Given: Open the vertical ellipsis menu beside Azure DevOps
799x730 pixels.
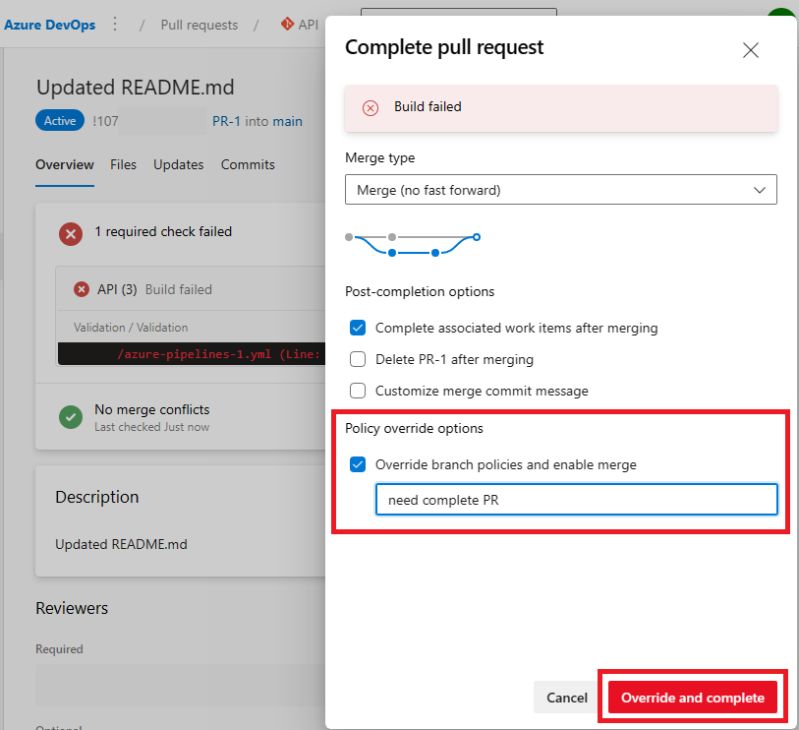Looking at the screenshot, I should 115,24.
